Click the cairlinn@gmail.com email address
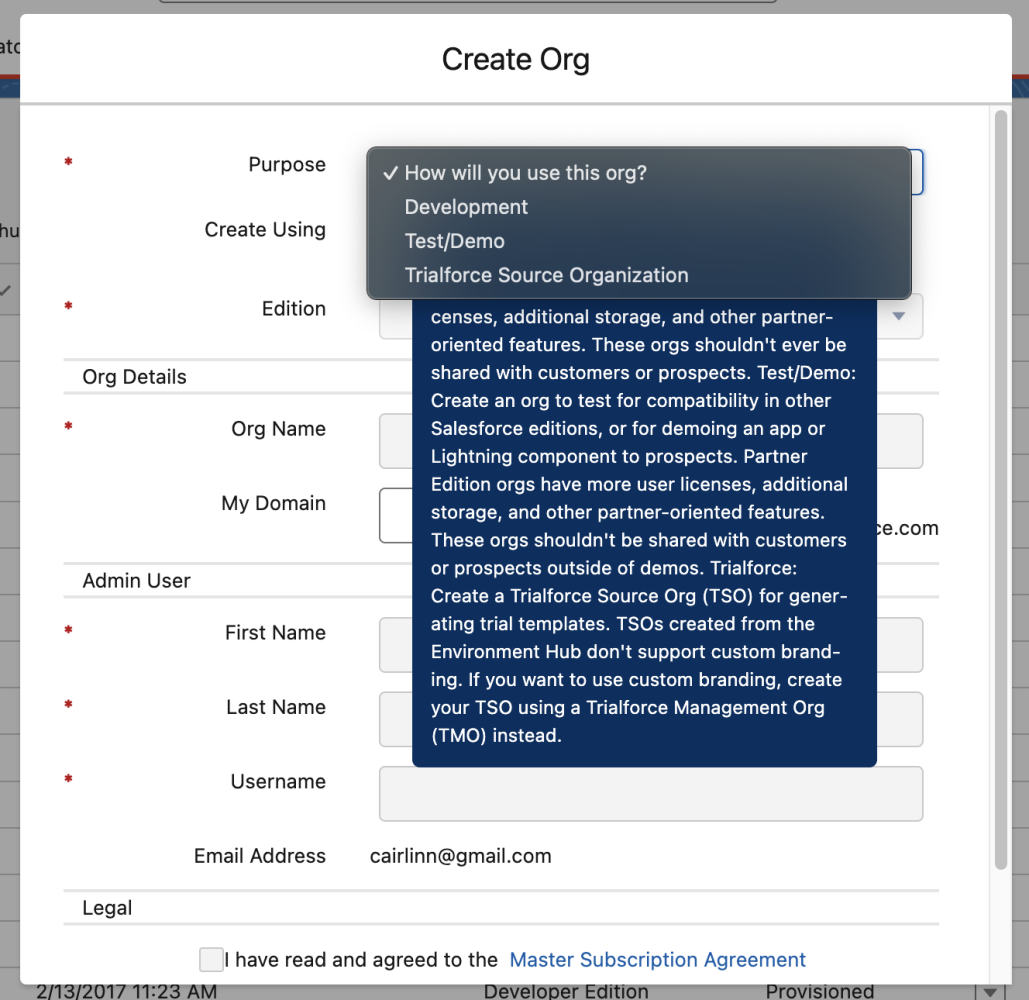Image resolution: width=1029 pixels, height=1000 pixels. coord(460,856)
